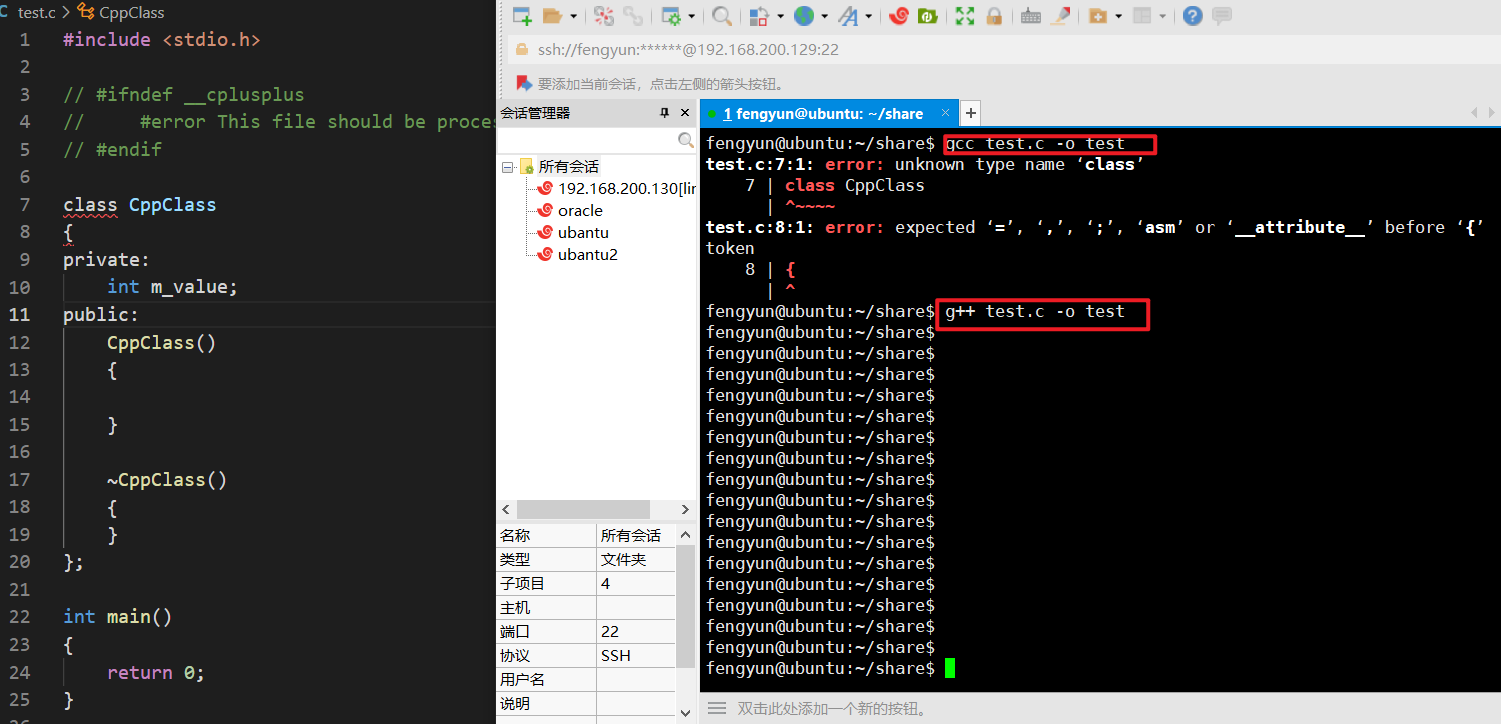
Task: Open help with the blue question mark icon
Action: [x=1192, y=16]
